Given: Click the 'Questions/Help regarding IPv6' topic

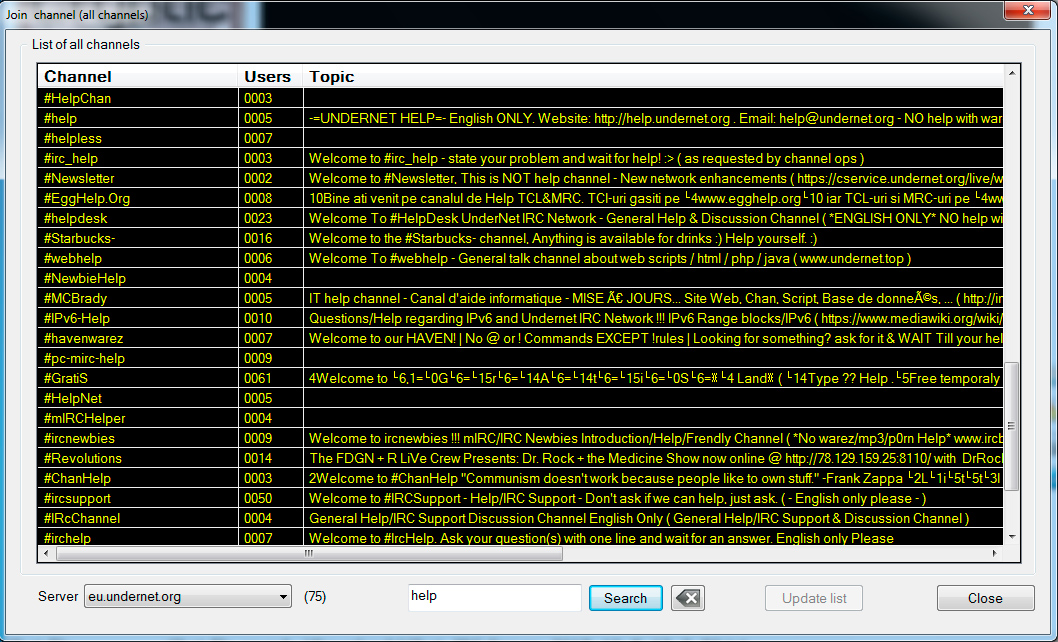Looking at the screenshot, I should click(x=656, y=319).
